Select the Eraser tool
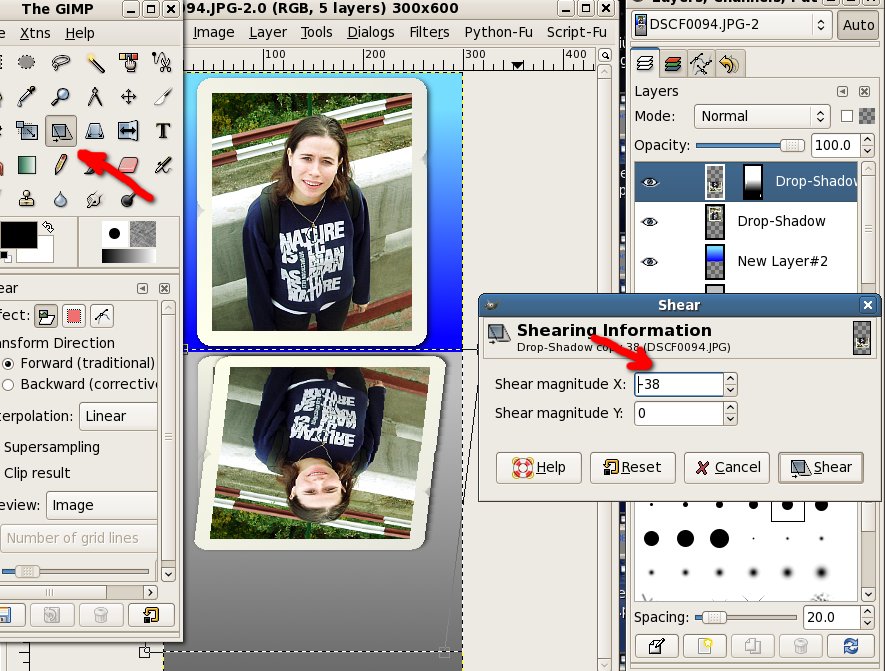This screenshot has width=885, height=671. 129,165
